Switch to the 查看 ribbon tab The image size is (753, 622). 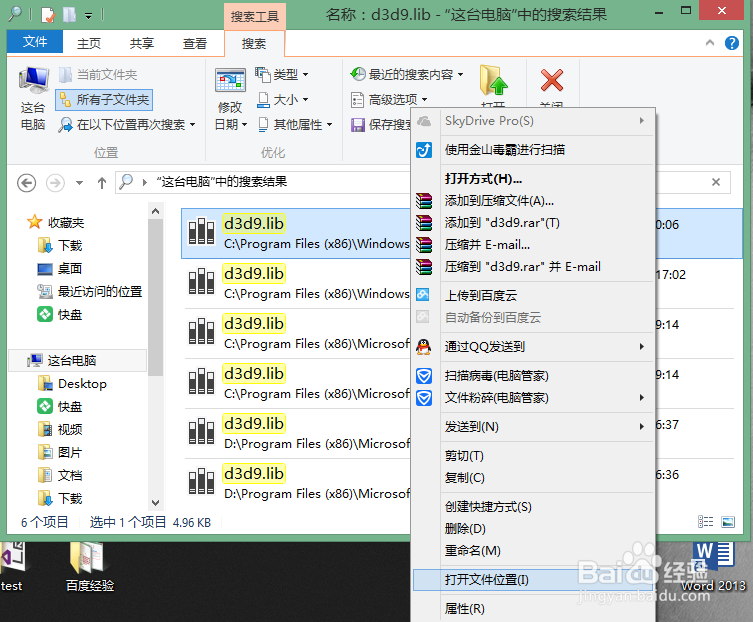tap(194, 44)
